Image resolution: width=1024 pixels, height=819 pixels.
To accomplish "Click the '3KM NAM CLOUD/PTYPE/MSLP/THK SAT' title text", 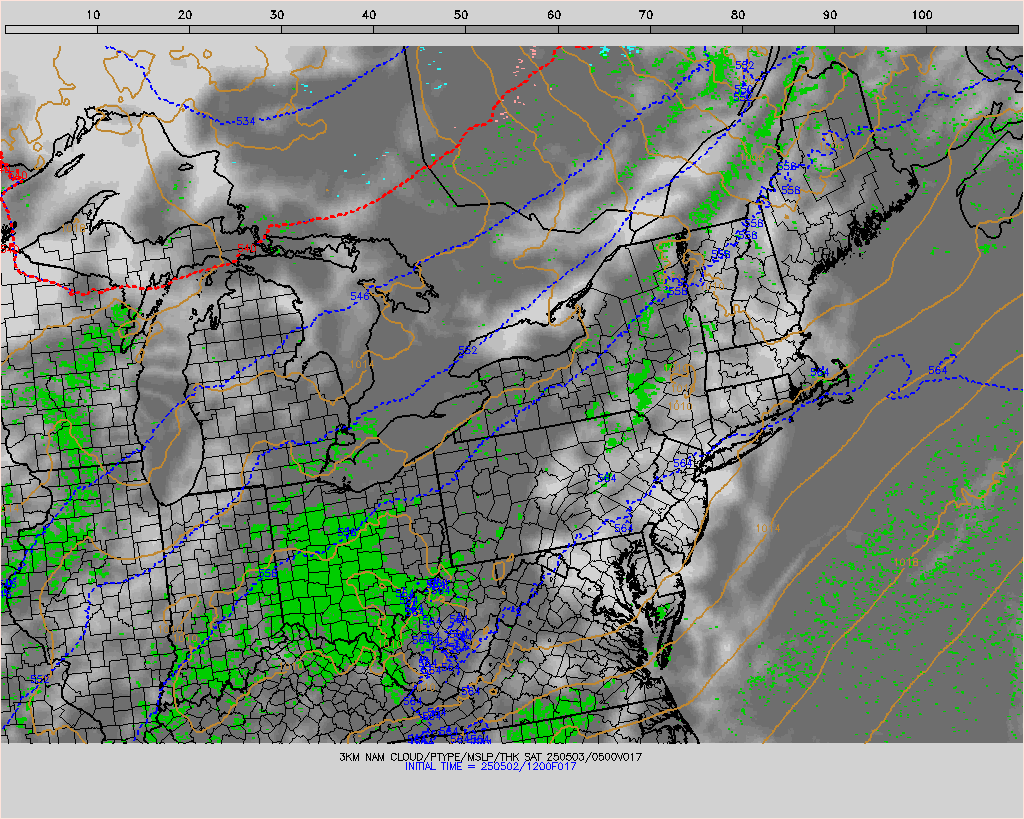I will pyautogui.click(x=441, y=757).
